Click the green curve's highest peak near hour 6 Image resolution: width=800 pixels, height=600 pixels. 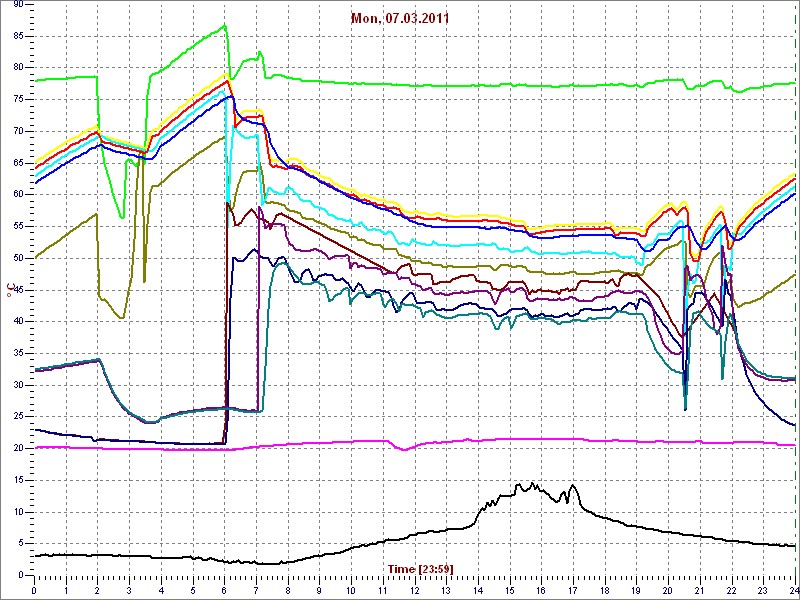point(225,26)
